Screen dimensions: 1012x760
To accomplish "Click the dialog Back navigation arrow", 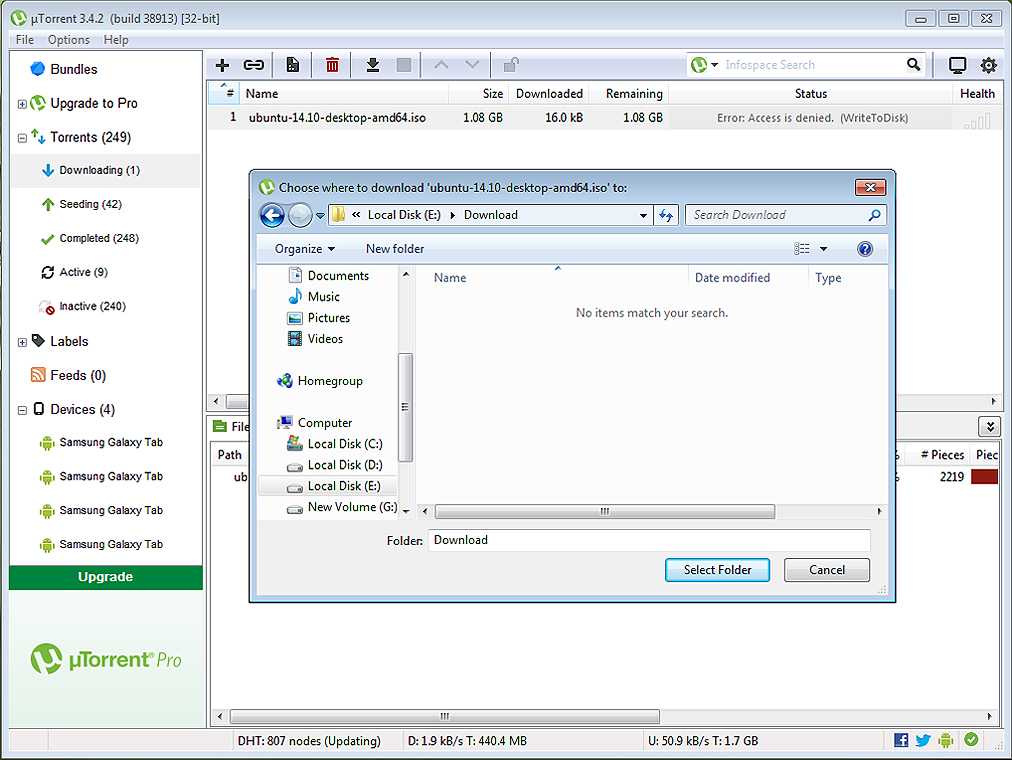I will click(272, 215).
